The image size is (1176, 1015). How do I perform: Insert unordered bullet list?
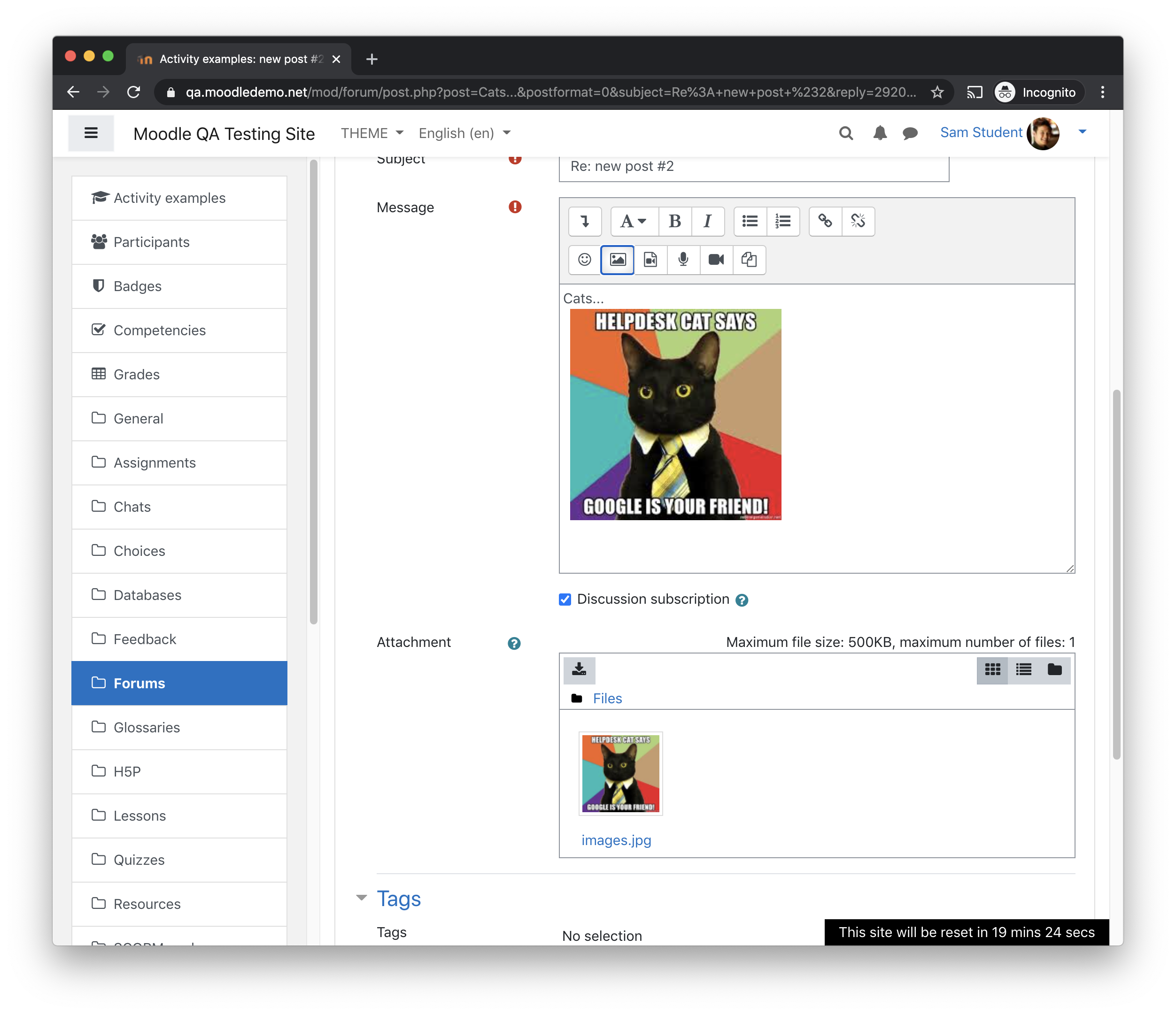750,221
